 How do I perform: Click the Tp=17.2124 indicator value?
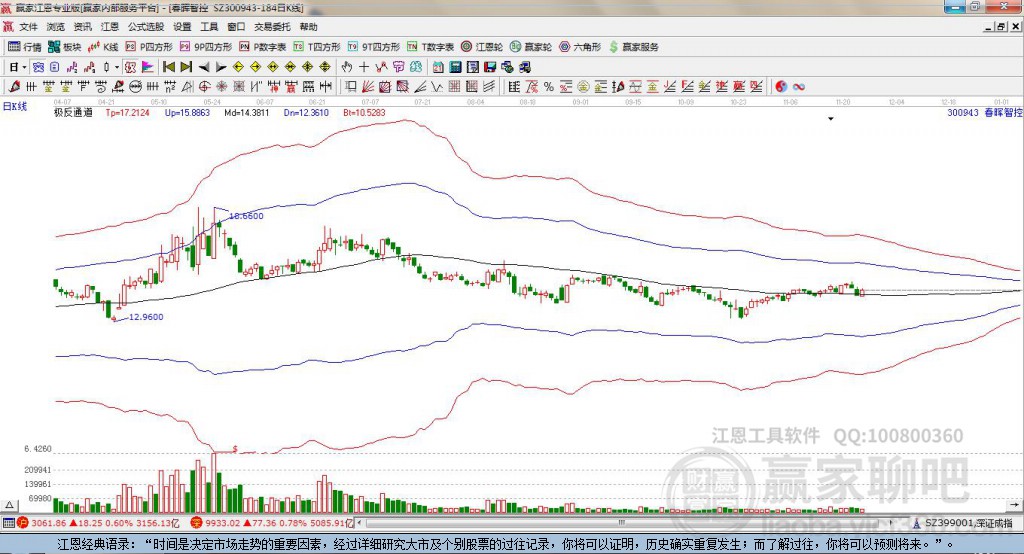[x=127, y=112]
